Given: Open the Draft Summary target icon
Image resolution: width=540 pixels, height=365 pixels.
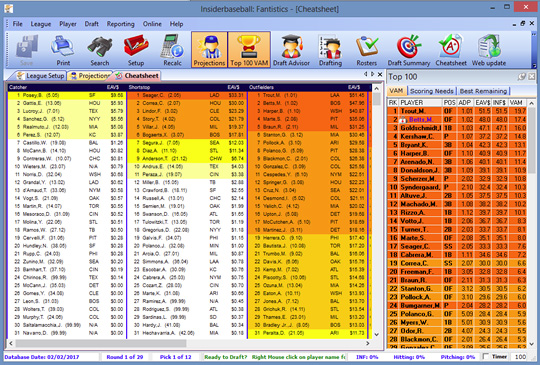Looking at the screenshot, I should pos(409,50).
